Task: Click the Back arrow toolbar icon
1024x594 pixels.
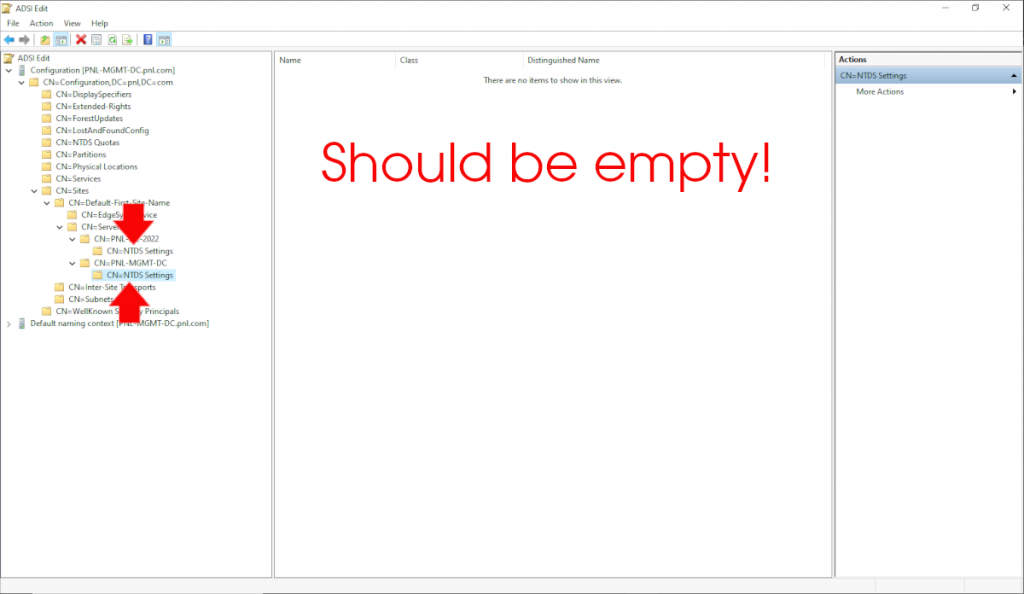Action: point(9,40)
